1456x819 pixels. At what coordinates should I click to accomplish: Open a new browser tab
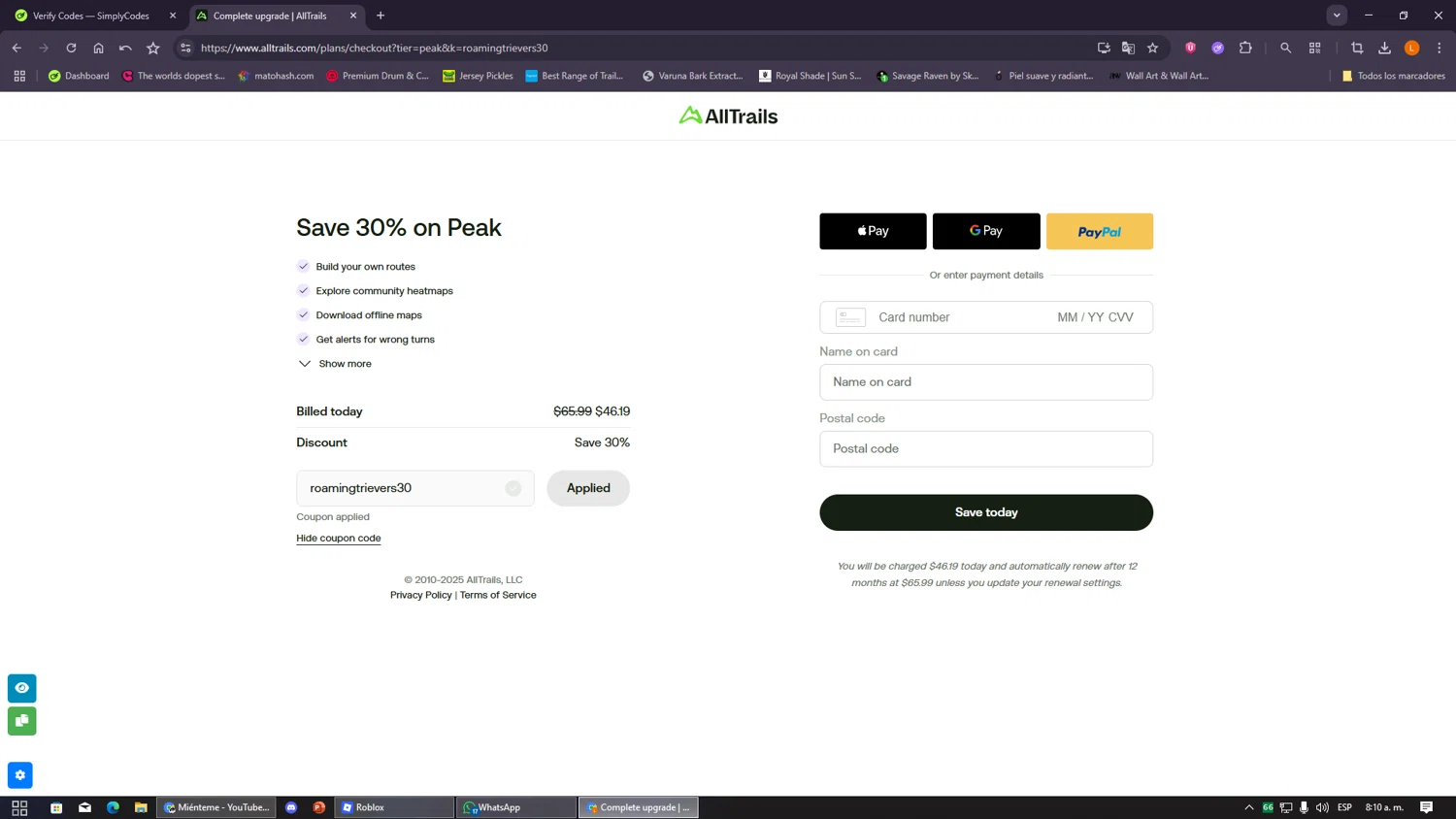point(381,16)
